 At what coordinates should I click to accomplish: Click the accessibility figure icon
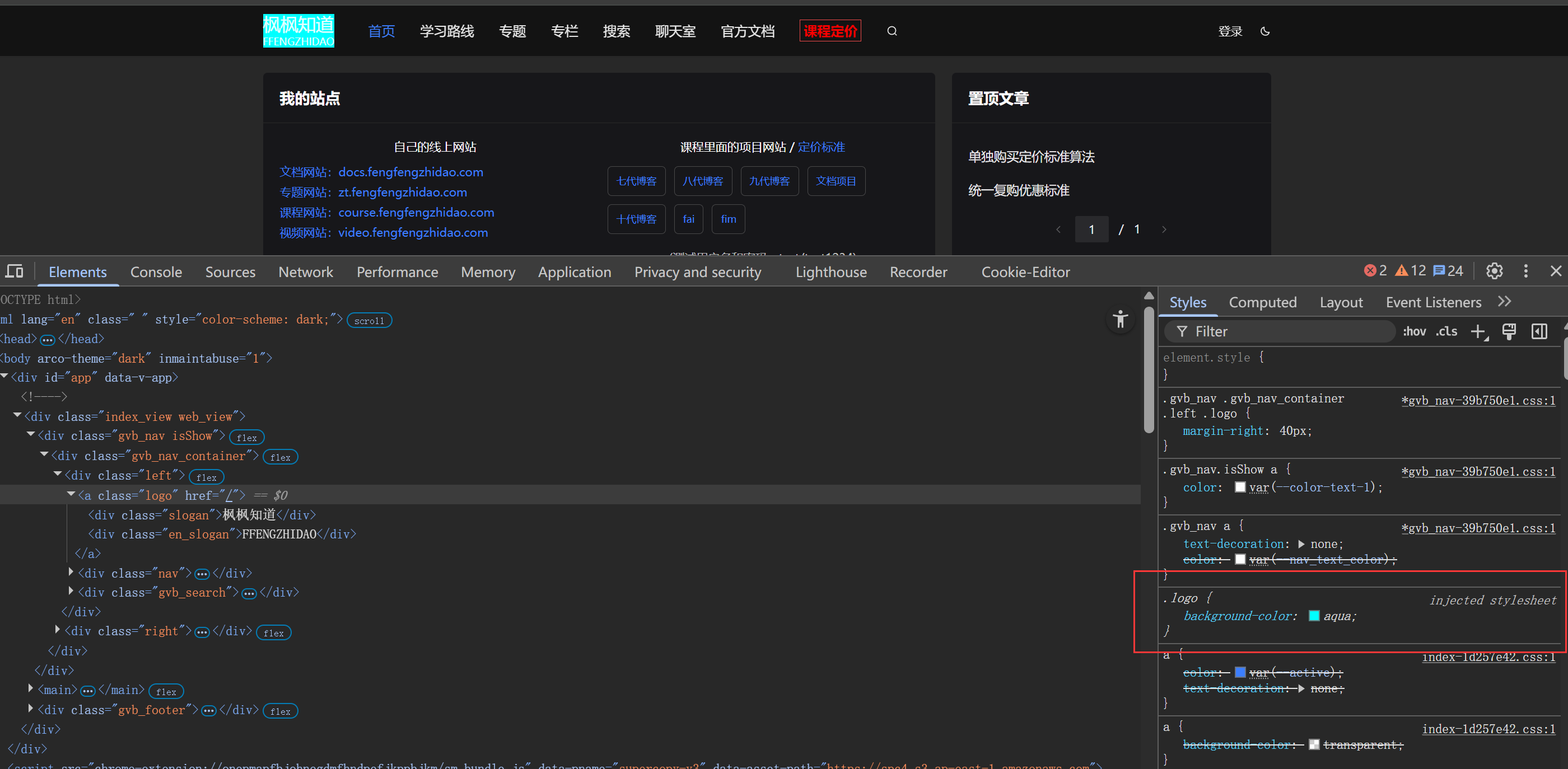click(1120, 320)
